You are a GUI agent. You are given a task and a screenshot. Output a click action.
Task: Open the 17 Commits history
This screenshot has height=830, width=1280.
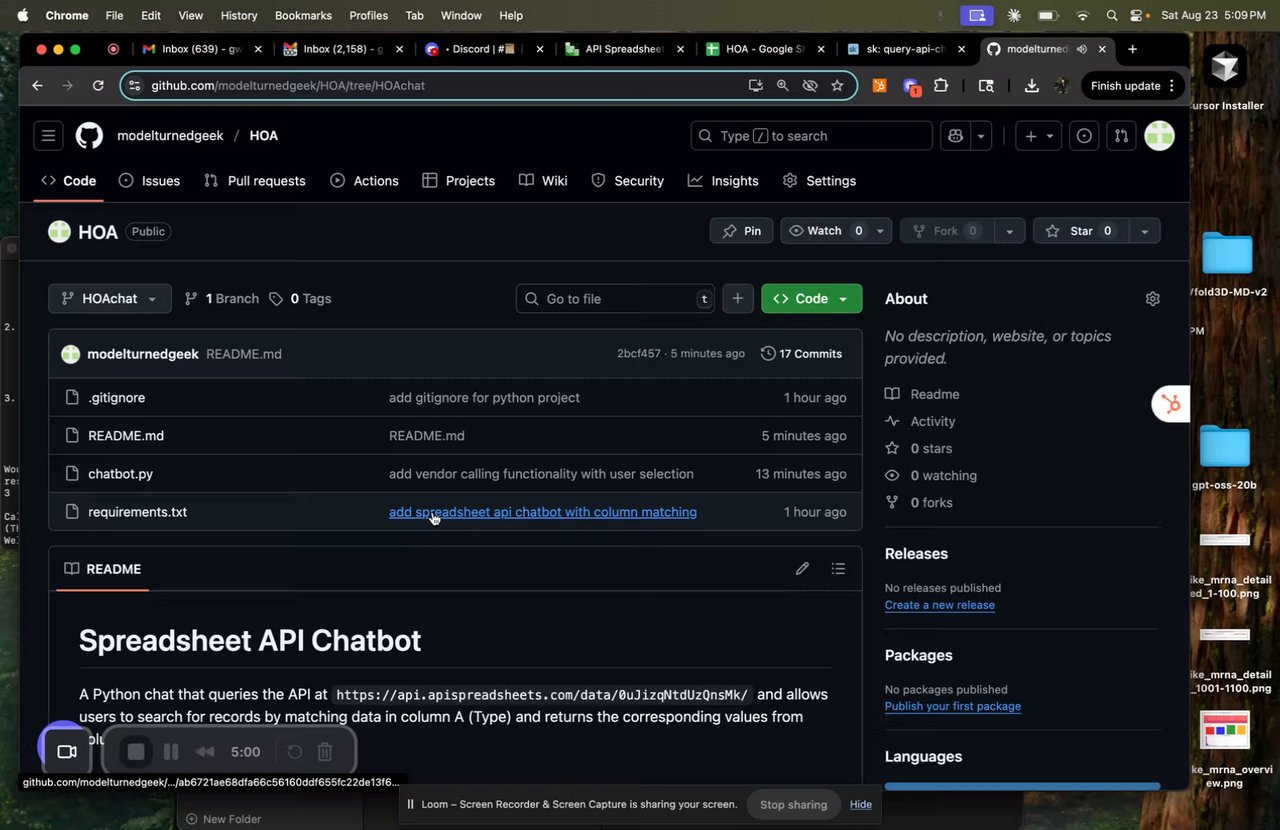pos(802,354)
